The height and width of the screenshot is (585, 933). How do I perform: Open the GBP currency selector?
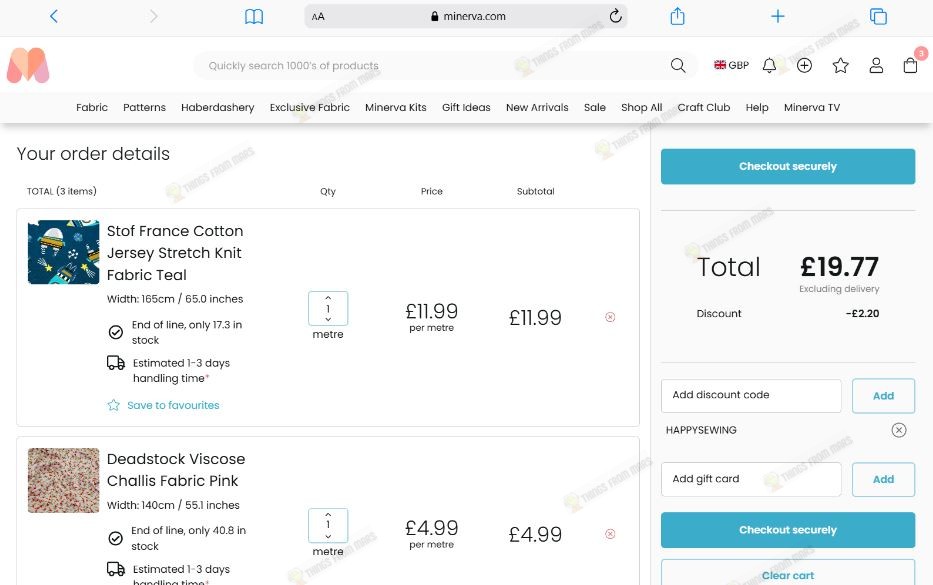pyautogui.click(x=731, y=65)
